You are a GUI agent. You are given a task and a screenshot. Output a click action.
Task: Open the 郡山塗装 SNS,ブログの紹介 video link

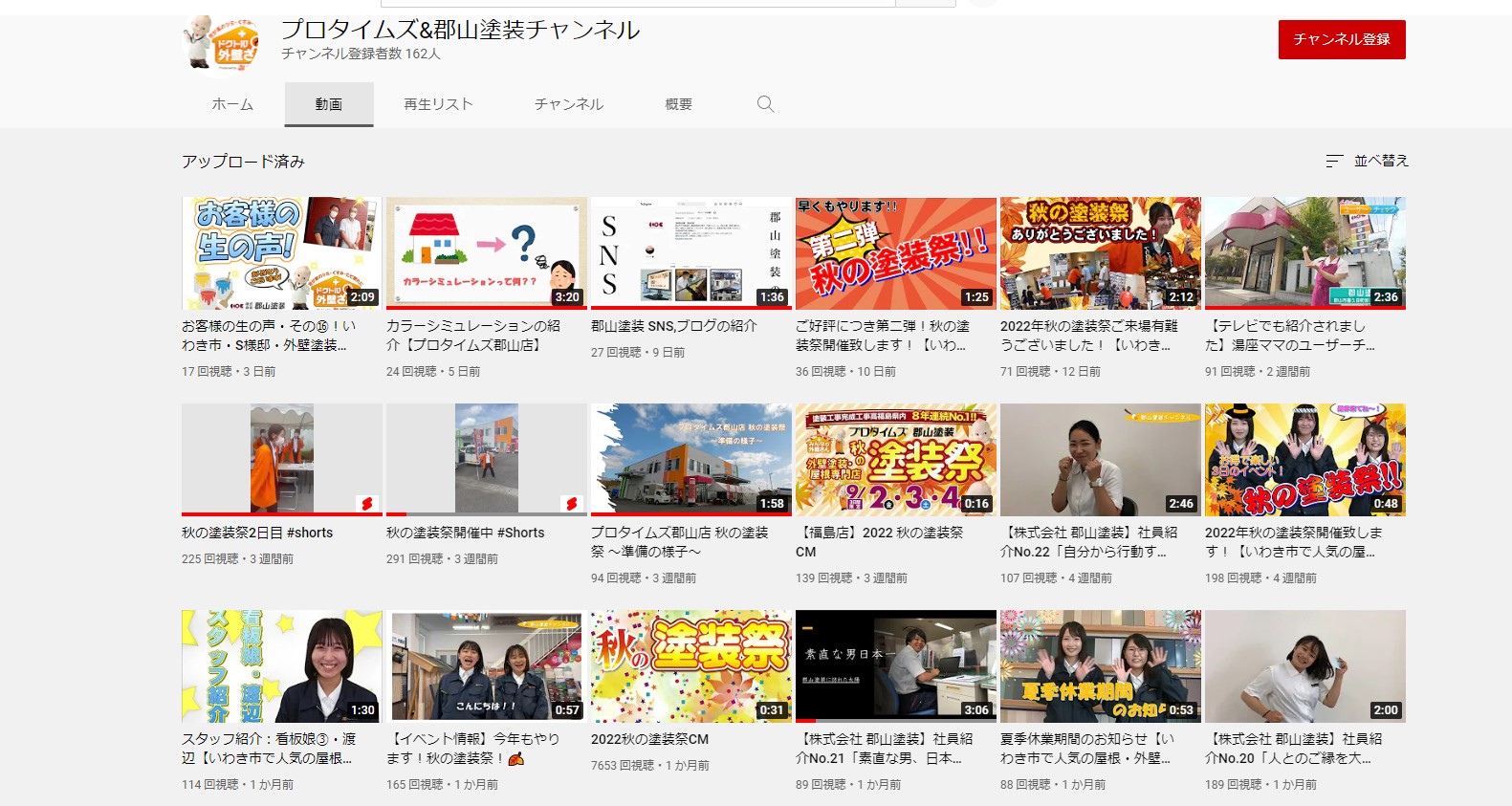pos(673,326)
